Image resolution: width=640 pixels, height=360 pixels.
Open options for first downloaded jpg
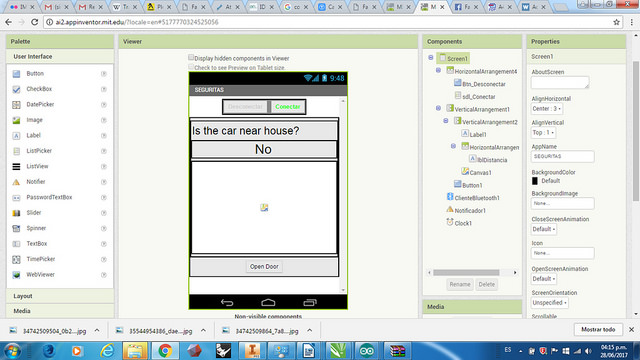point(97,331)
